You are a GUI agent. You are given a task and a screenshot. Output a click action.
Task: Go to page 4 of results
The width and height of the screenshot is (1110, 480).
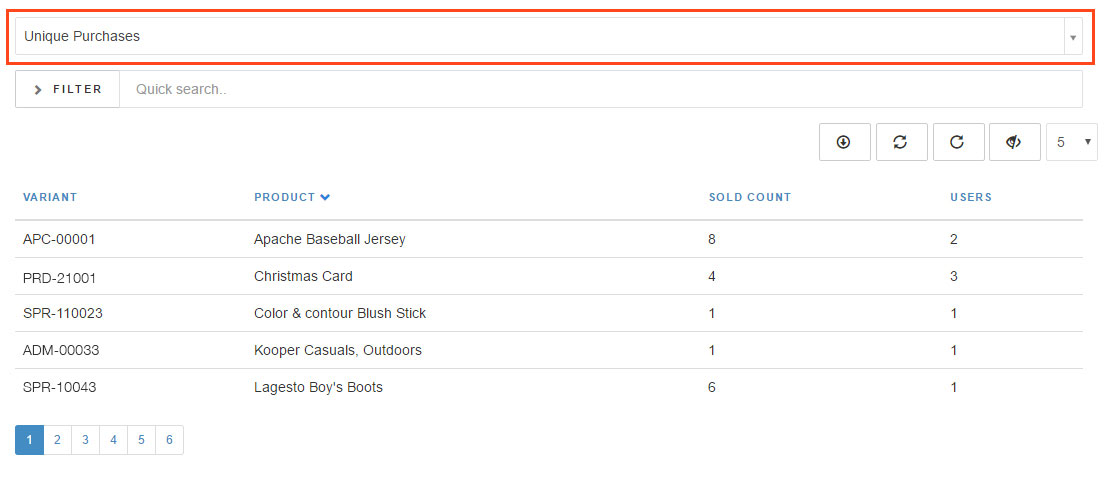113,440
